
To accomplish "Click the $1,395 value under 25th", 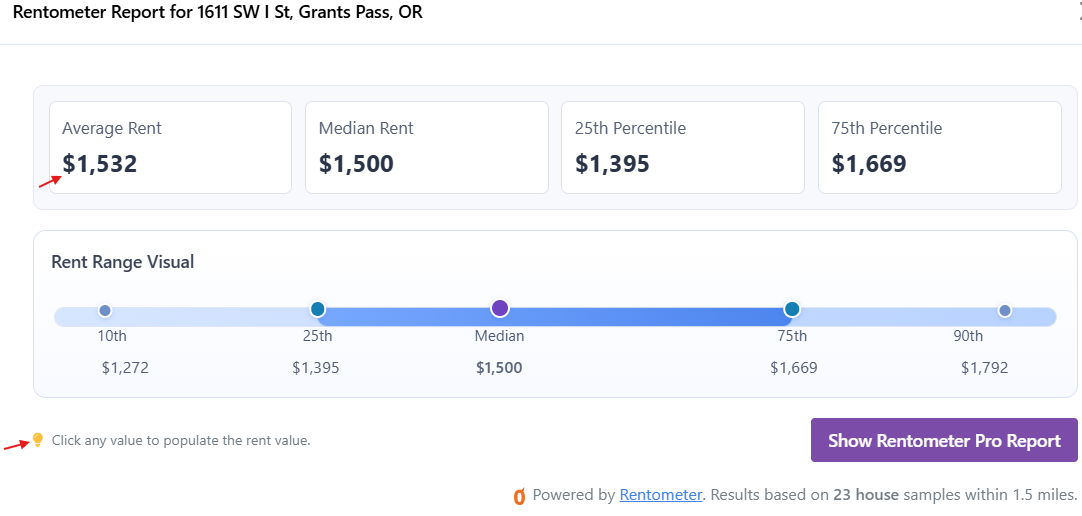I will [x=315, y=368].
